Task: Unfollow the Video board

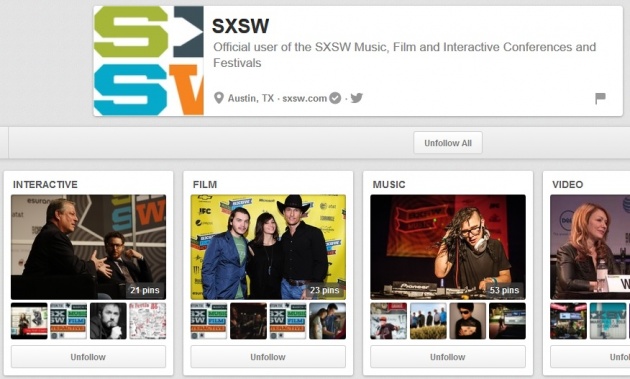Action: point(590,357)
